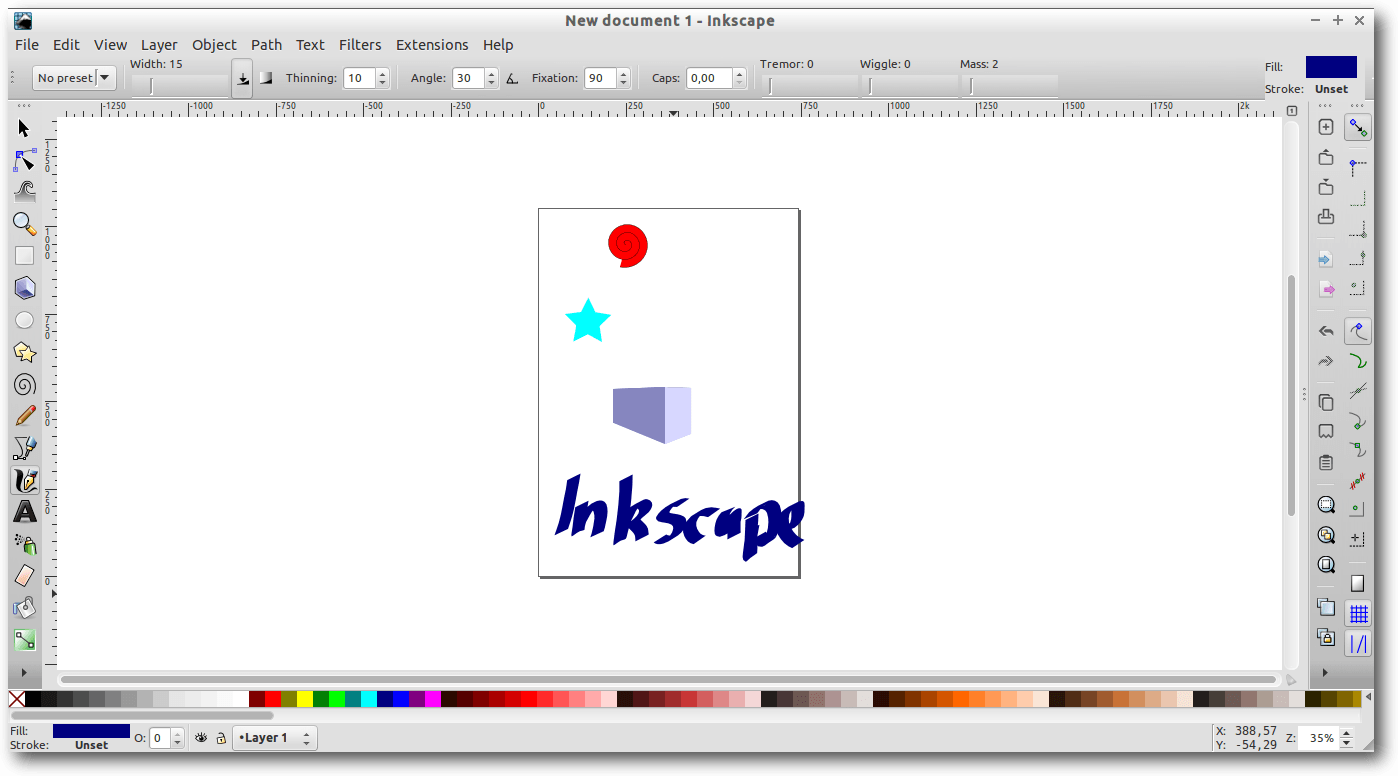Toggle snap to guides button
The height and width of the screenshot is (776, 1398).
point(1358,644)
